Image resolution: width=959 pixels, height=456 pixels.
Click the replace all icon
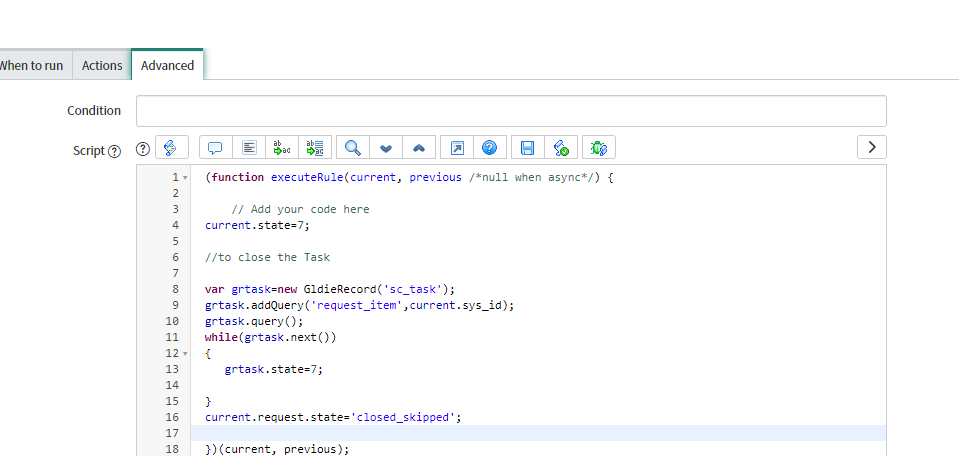(x=315, y=148)
